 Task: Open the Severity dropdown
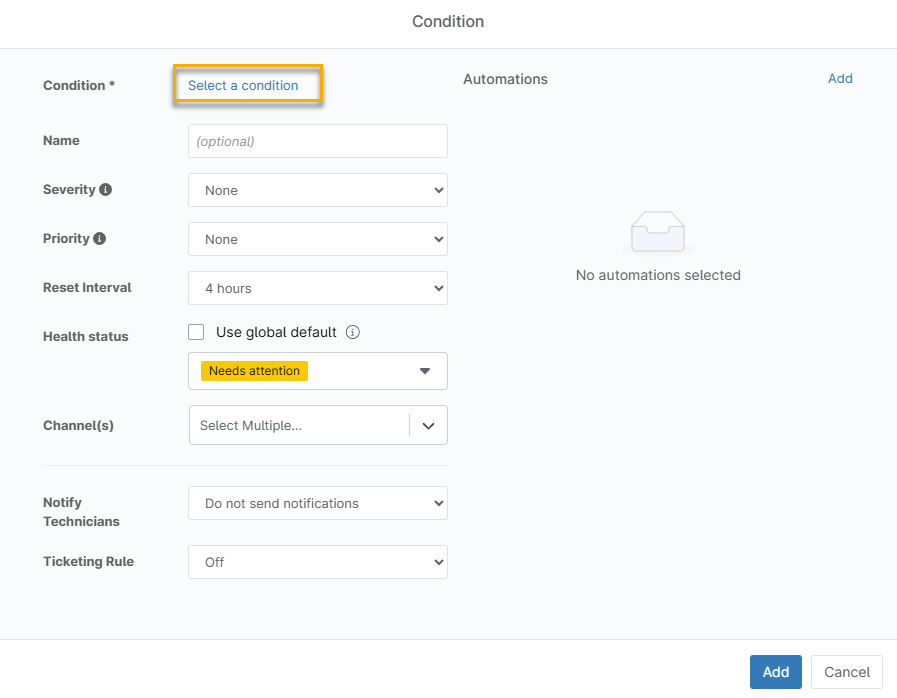pyautogui.click(x=317, y=190)
